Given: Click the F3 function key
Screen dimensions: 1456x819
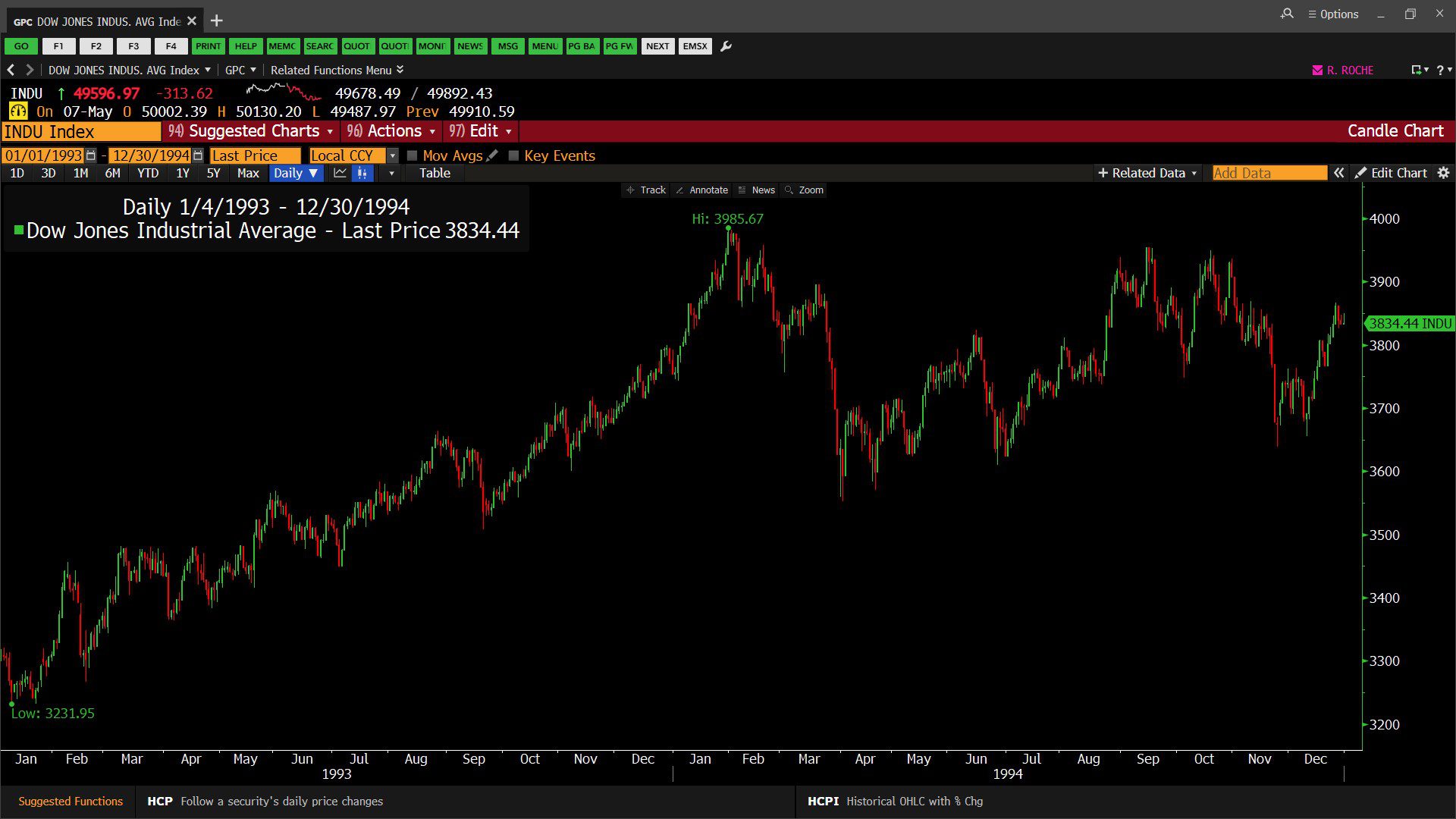Looking at the screenshot, I should (133, 46).
